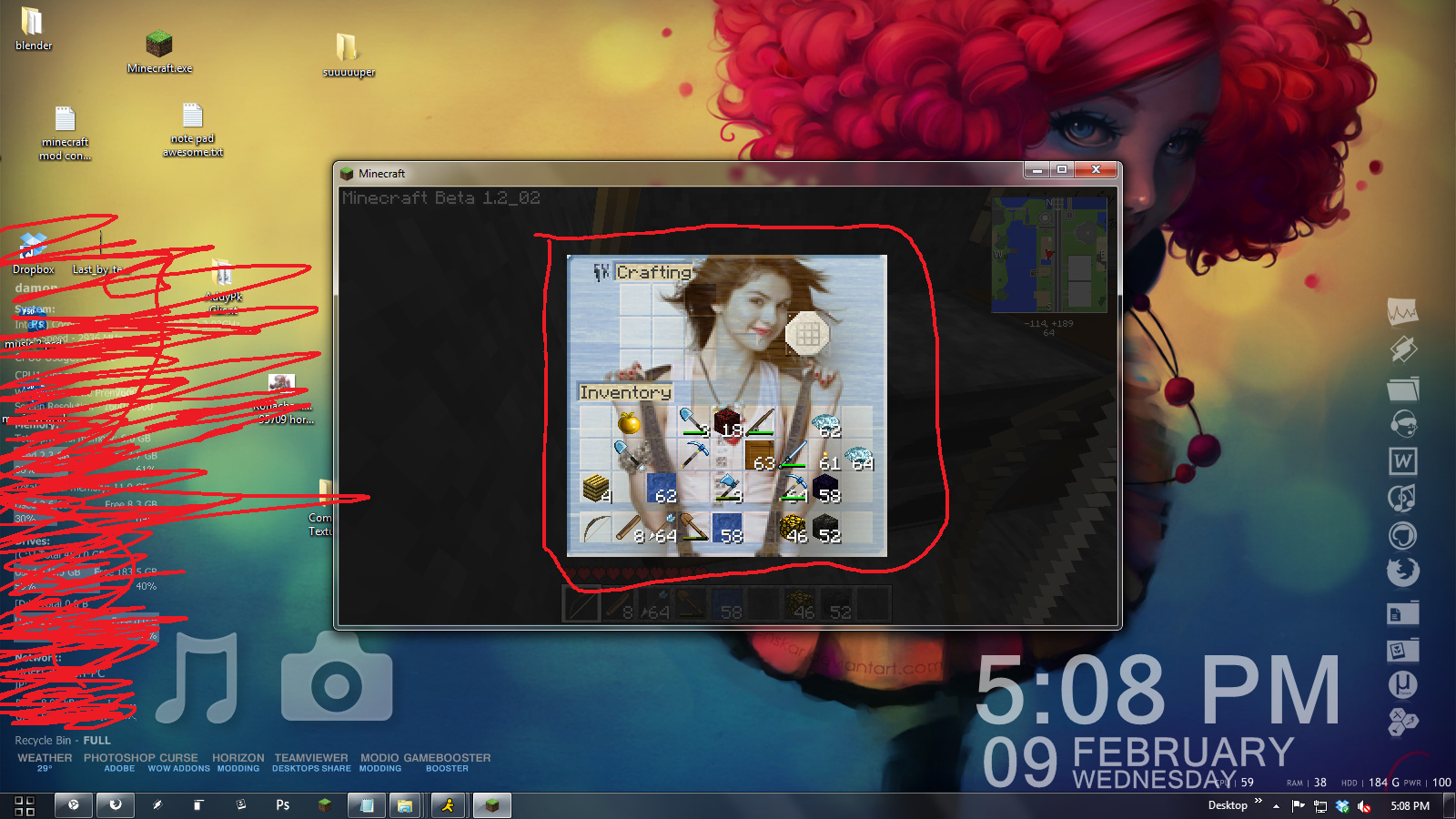The width and height of the screenshot is (1456, 819).
Task: Pick up the golden apple in inventory
Action: [x=629, y=422]
